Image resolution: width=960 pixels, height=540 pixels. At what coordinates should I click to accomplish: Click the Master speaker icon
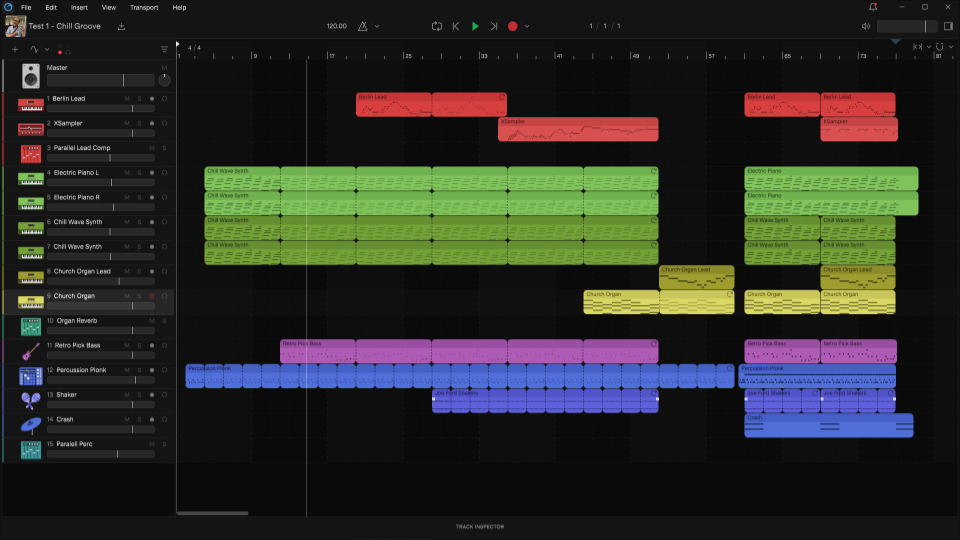point(31,76)
